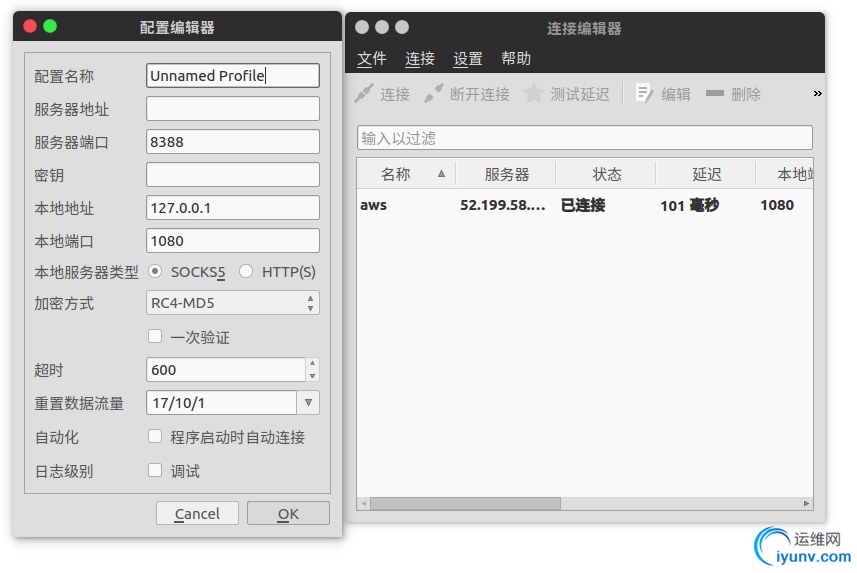Click the Edit (编辑) toolbar icon
This screenshot has height=573, width=857.
[645, 93]
